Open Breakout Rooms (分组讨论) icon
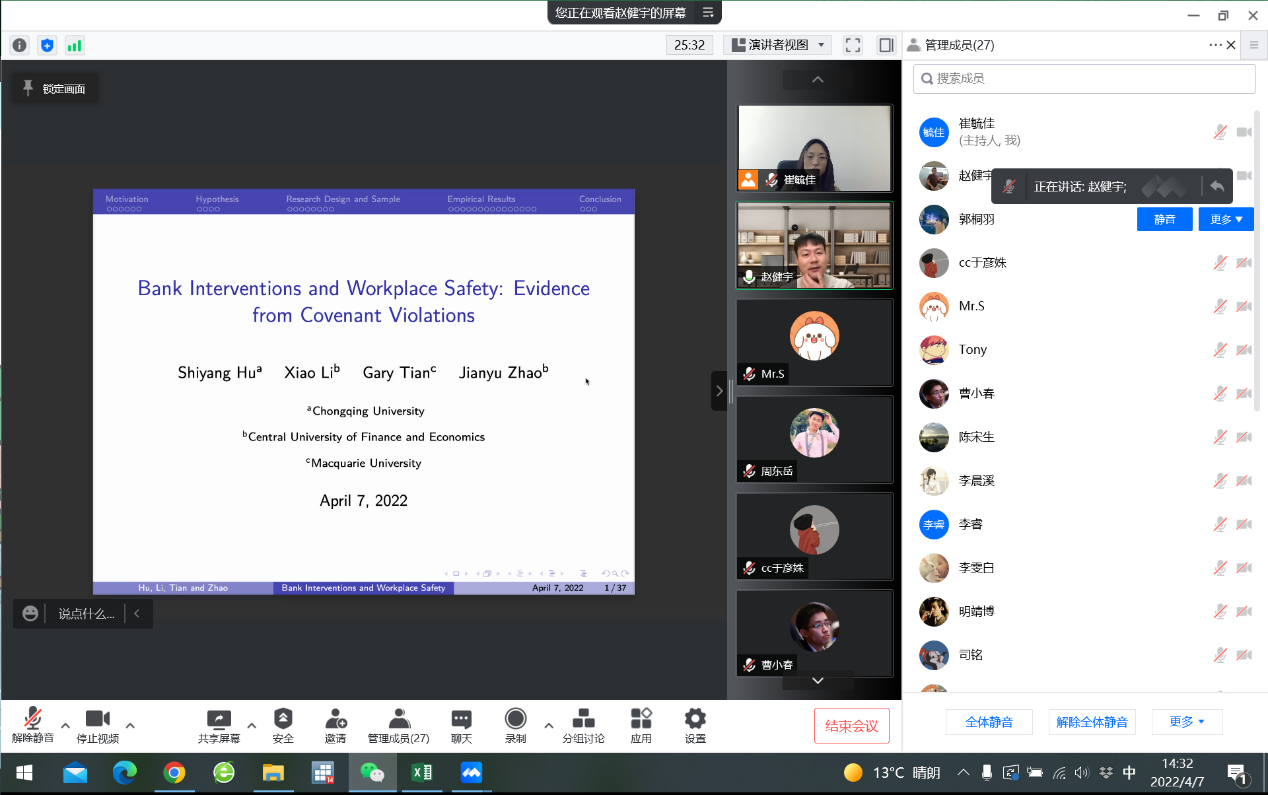This screenshot has width=1268, height=795. point(583,719)
